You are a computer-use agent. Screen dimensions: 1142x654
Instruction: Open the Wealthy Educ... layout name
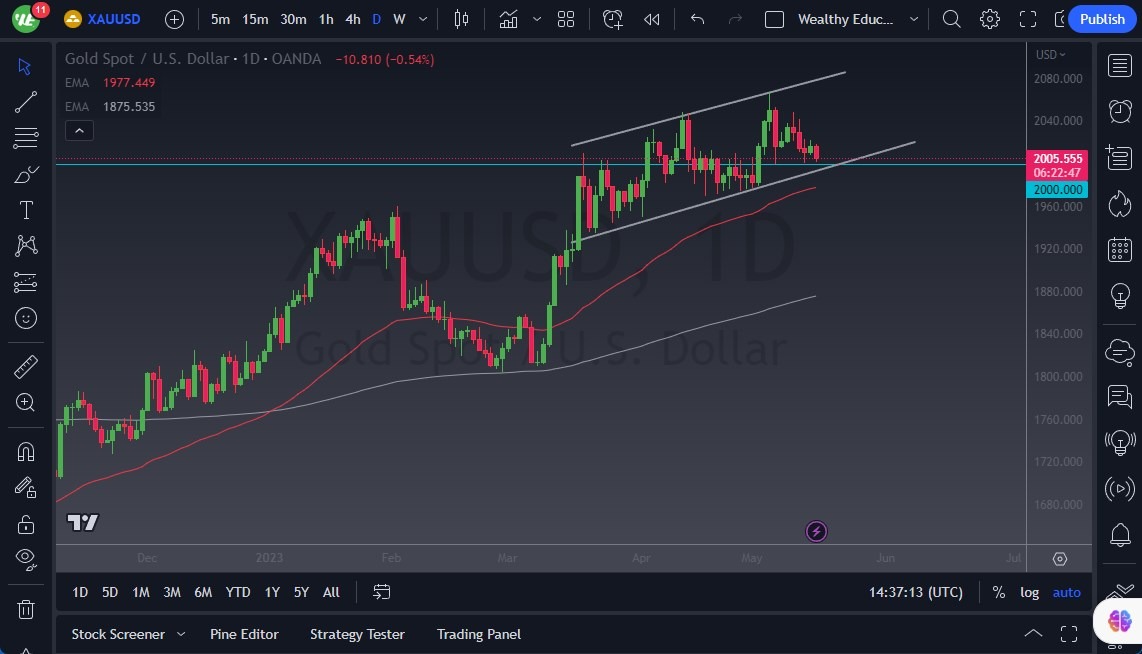[845, 19]
